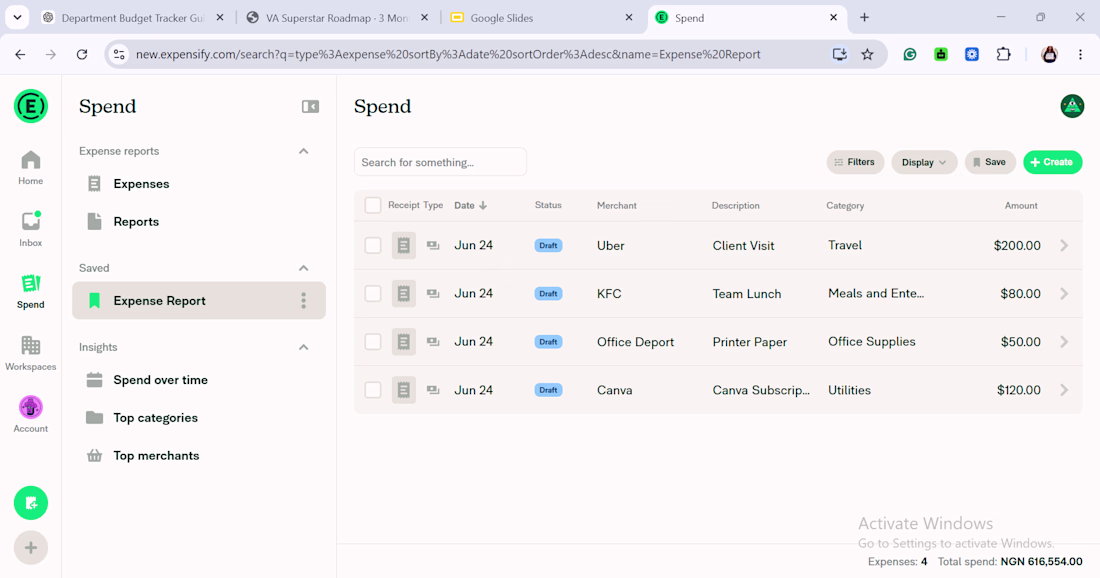Image resolution: width=1100 pixels, height=578 pixels.
Task: Click the gray plus circle button
Action: (31, 548)
